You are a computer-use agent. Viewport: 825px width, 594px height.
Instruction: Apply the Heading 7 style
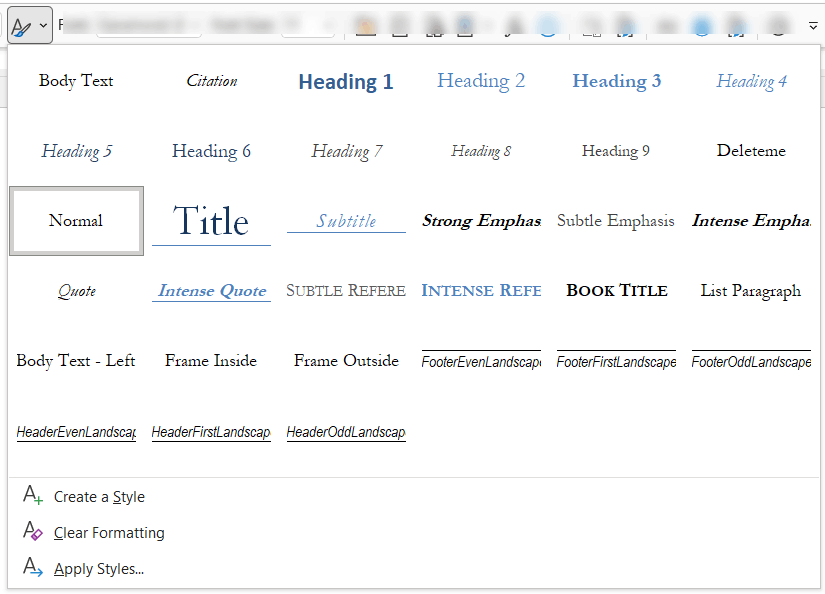[346, 151]
